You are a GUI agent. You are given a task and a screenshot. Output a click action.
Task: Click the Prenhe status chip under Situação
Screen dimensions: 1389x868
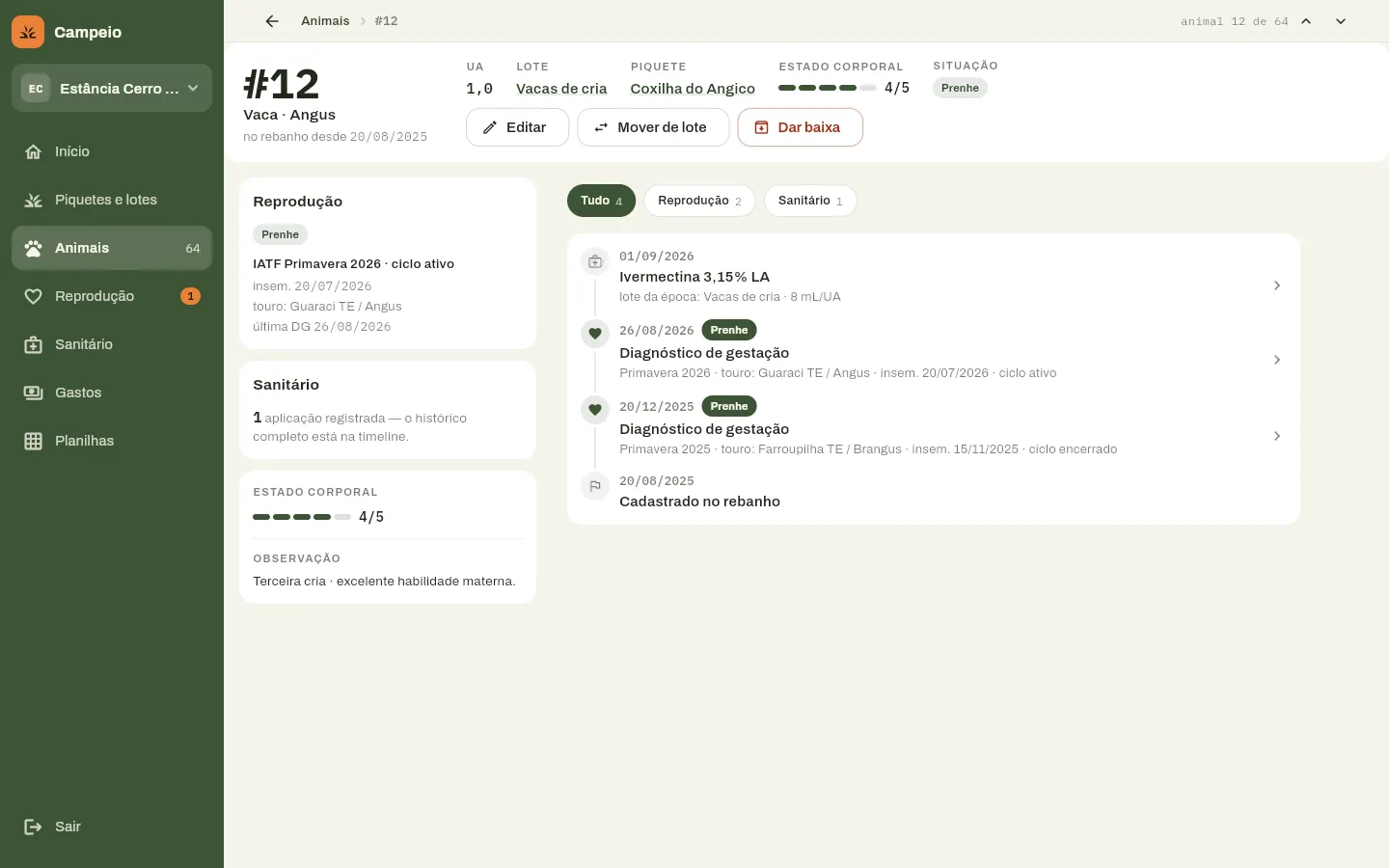(x=960, y=88)
